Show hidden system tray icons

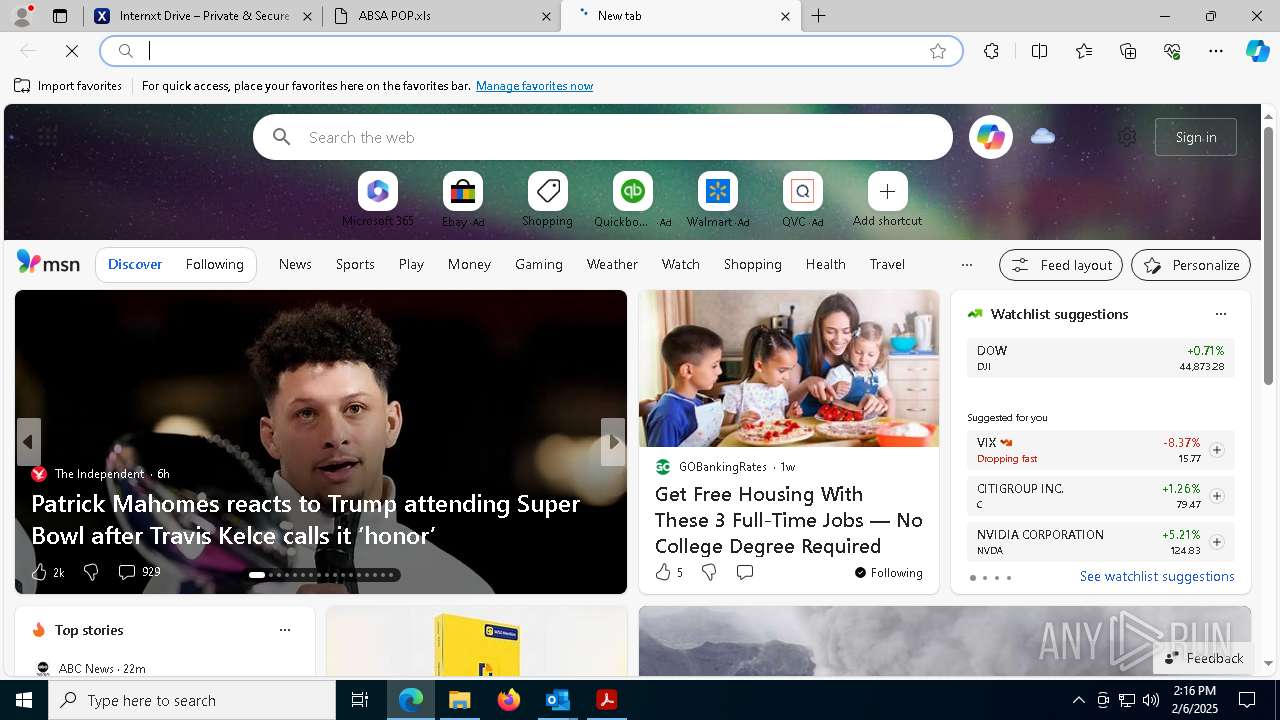point(1078,700)
